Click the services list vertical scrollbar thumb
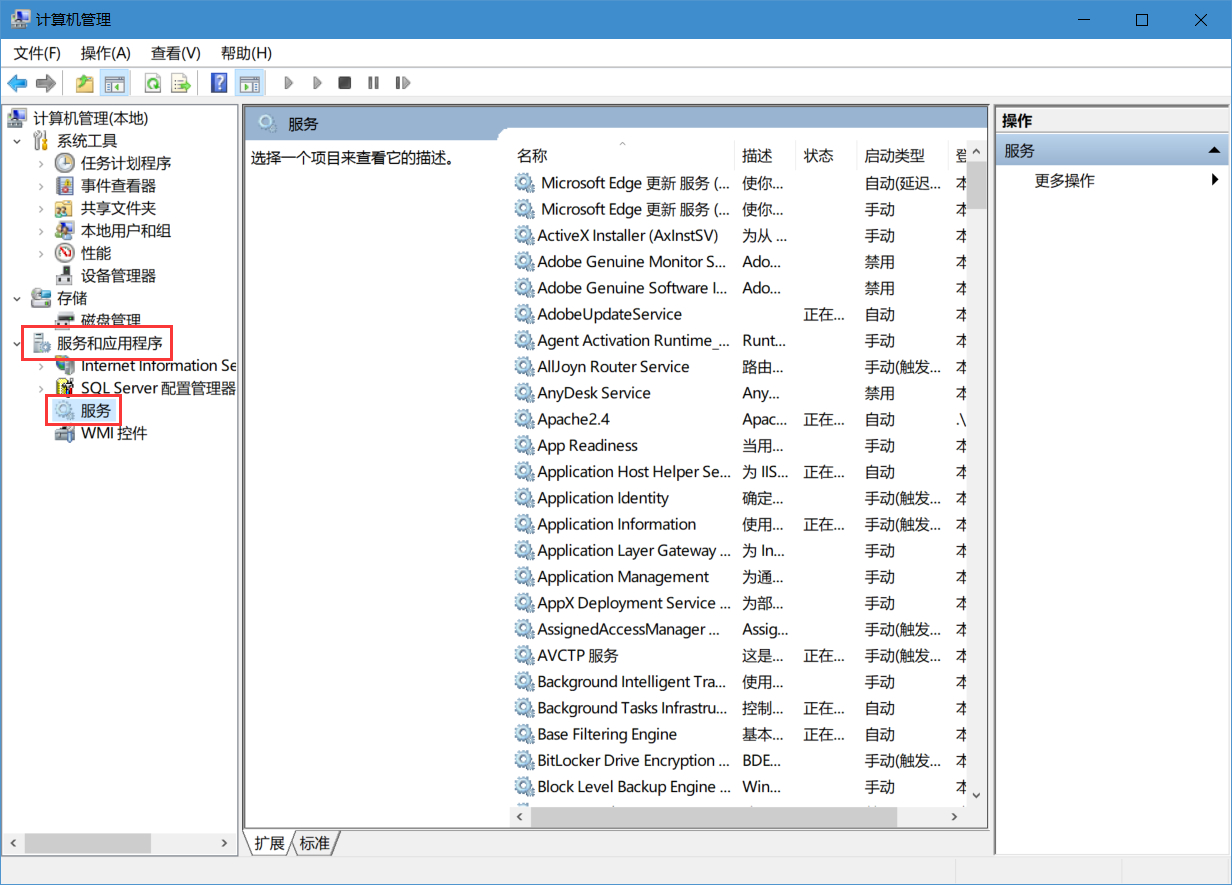Image resolution: width=1232 pixels, height=885 pixels. (977, 185)
